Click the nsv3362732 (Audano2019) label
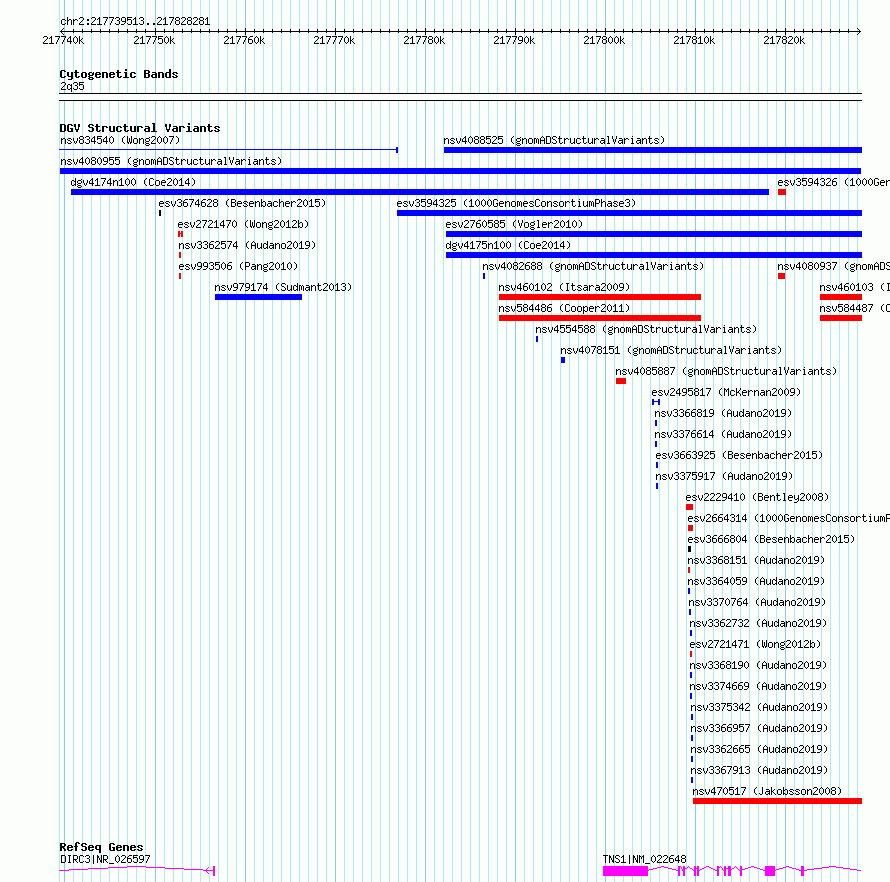 pos(758,623)
